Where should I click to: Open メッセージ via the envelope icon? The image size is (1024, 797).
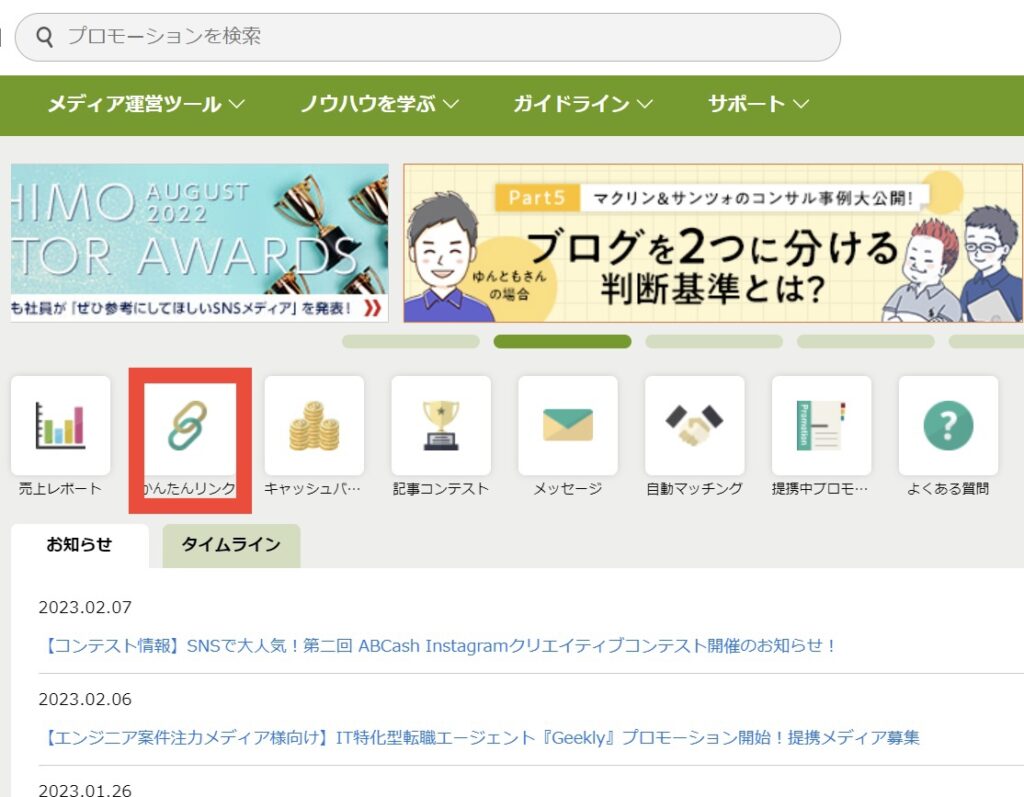pyautogui.click(x=567, y=425)
